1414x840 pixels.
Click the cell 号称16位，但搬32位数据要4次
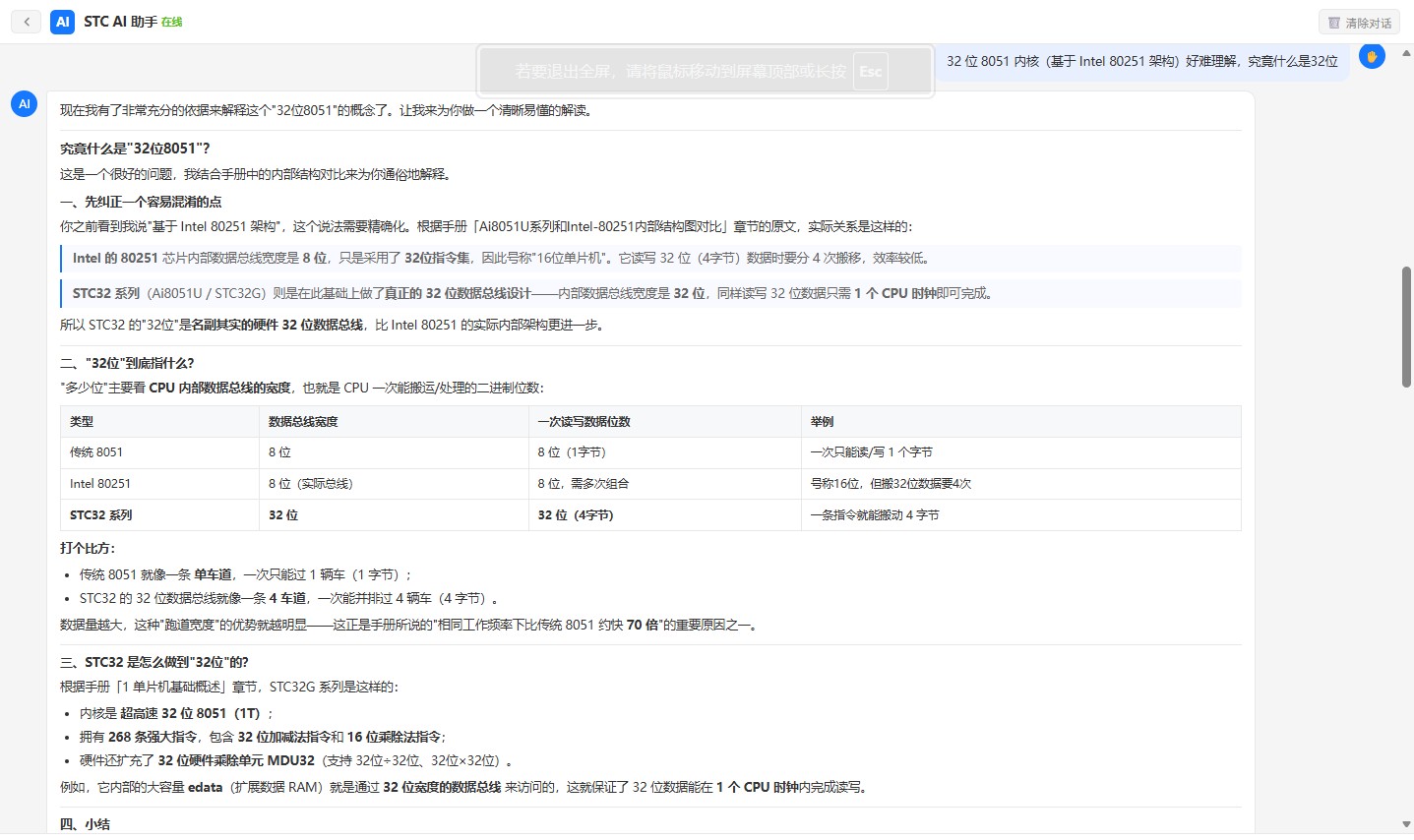1021,484
